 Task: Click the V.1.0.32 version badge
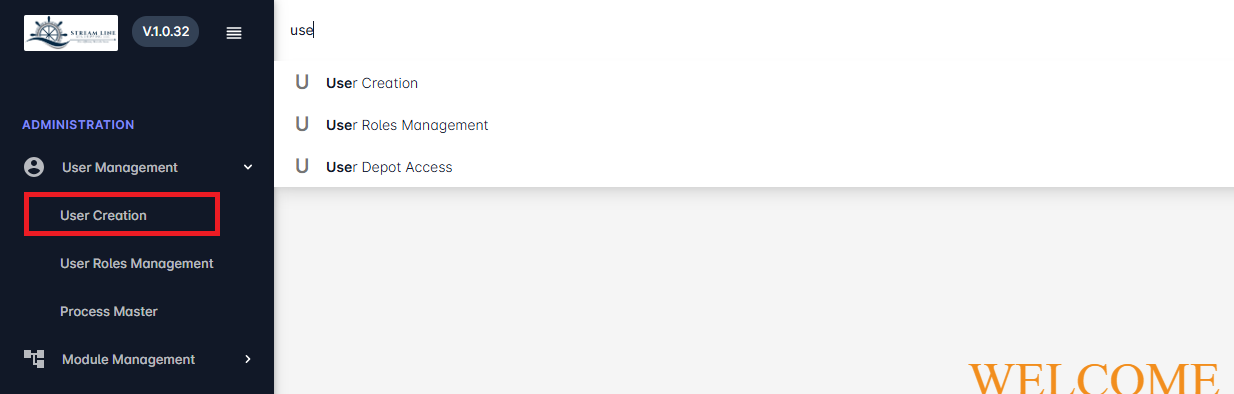point(166,32)
